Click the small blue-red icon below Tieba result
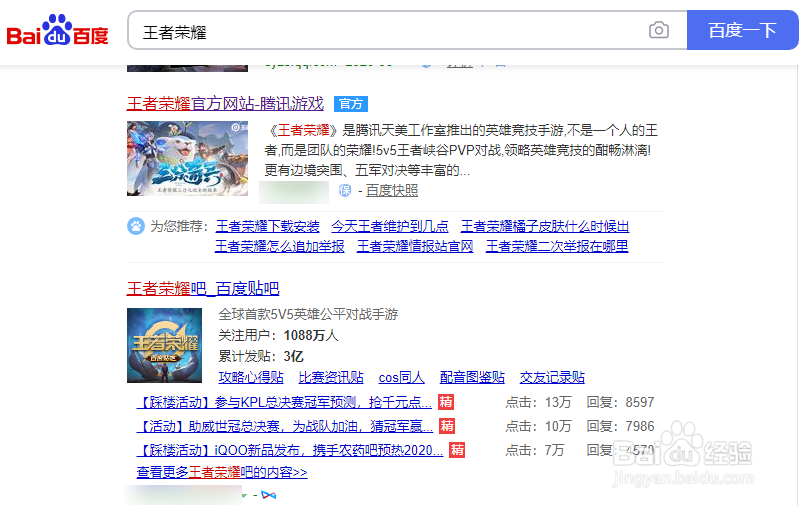The image size is (799, 506). pos(269,495)
